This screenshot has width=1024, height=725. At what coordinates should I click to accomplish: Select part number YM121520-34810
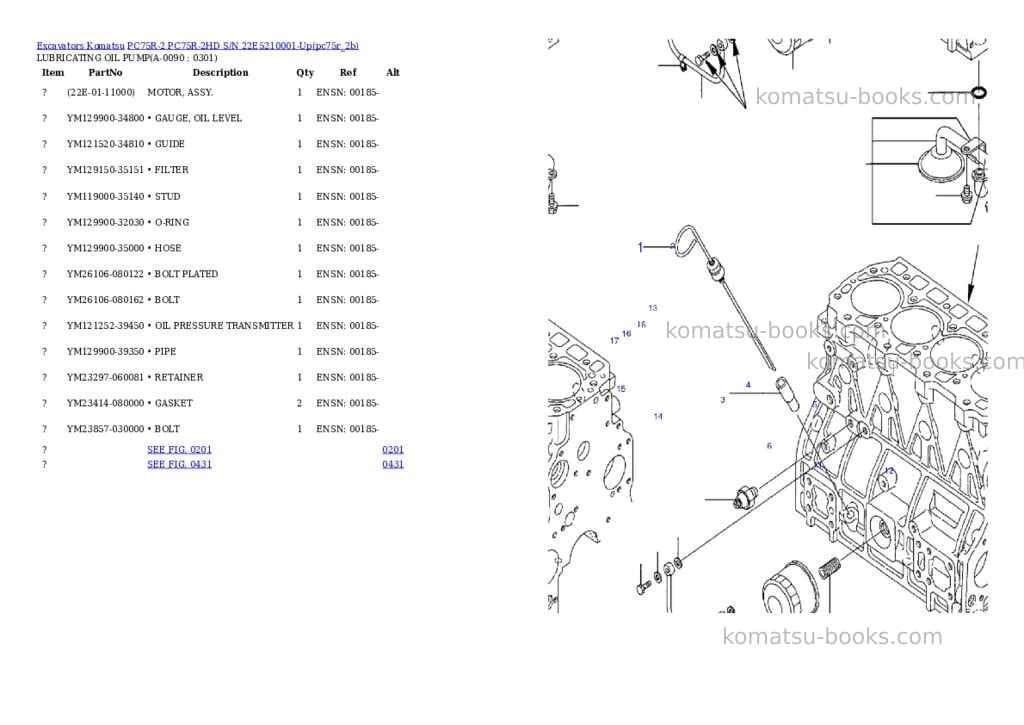click(105, 144)
